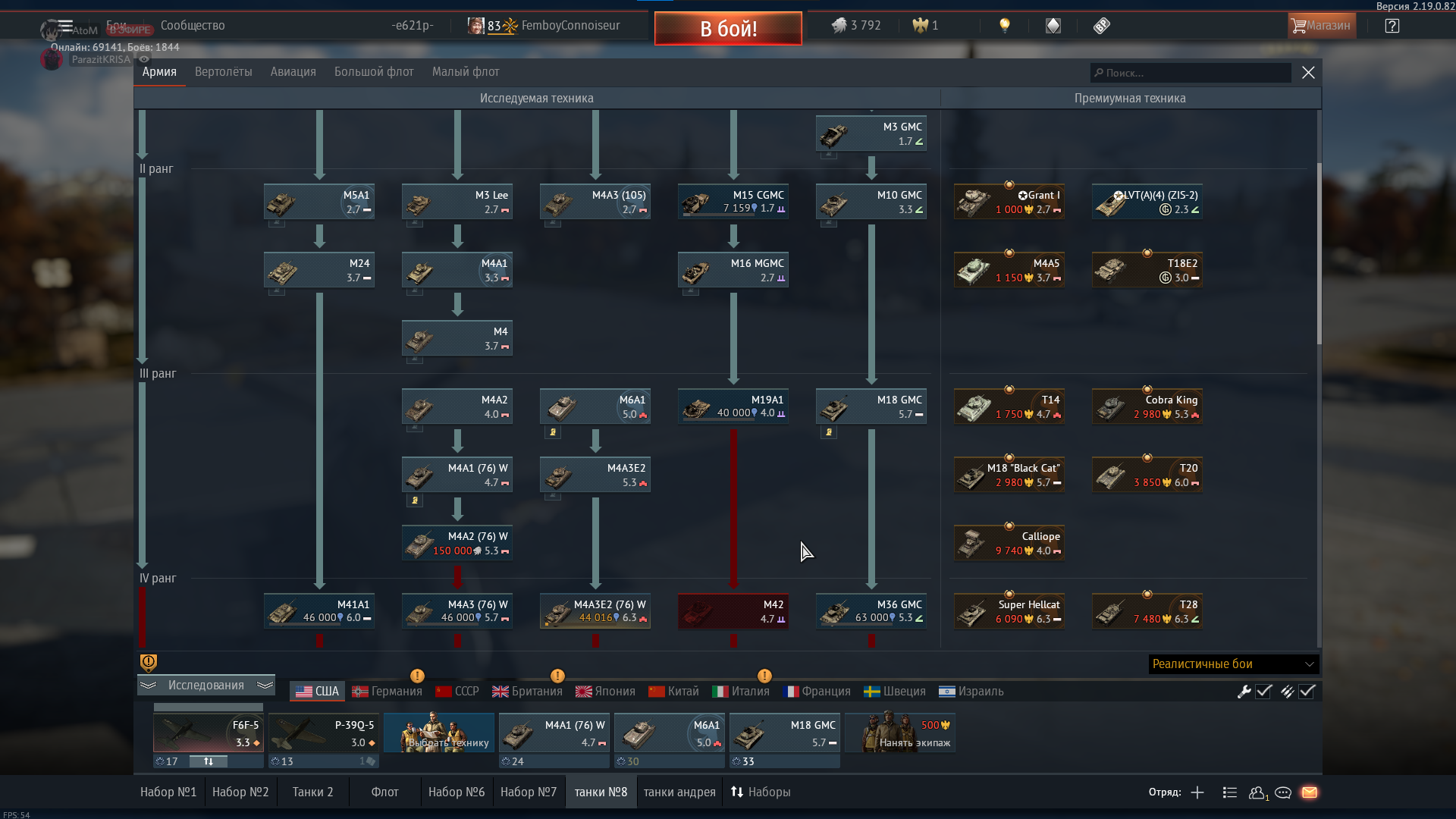Open the diamond-shaped icon in top bar
Screen dimensions: 1456x819
tap(1053, 26)
